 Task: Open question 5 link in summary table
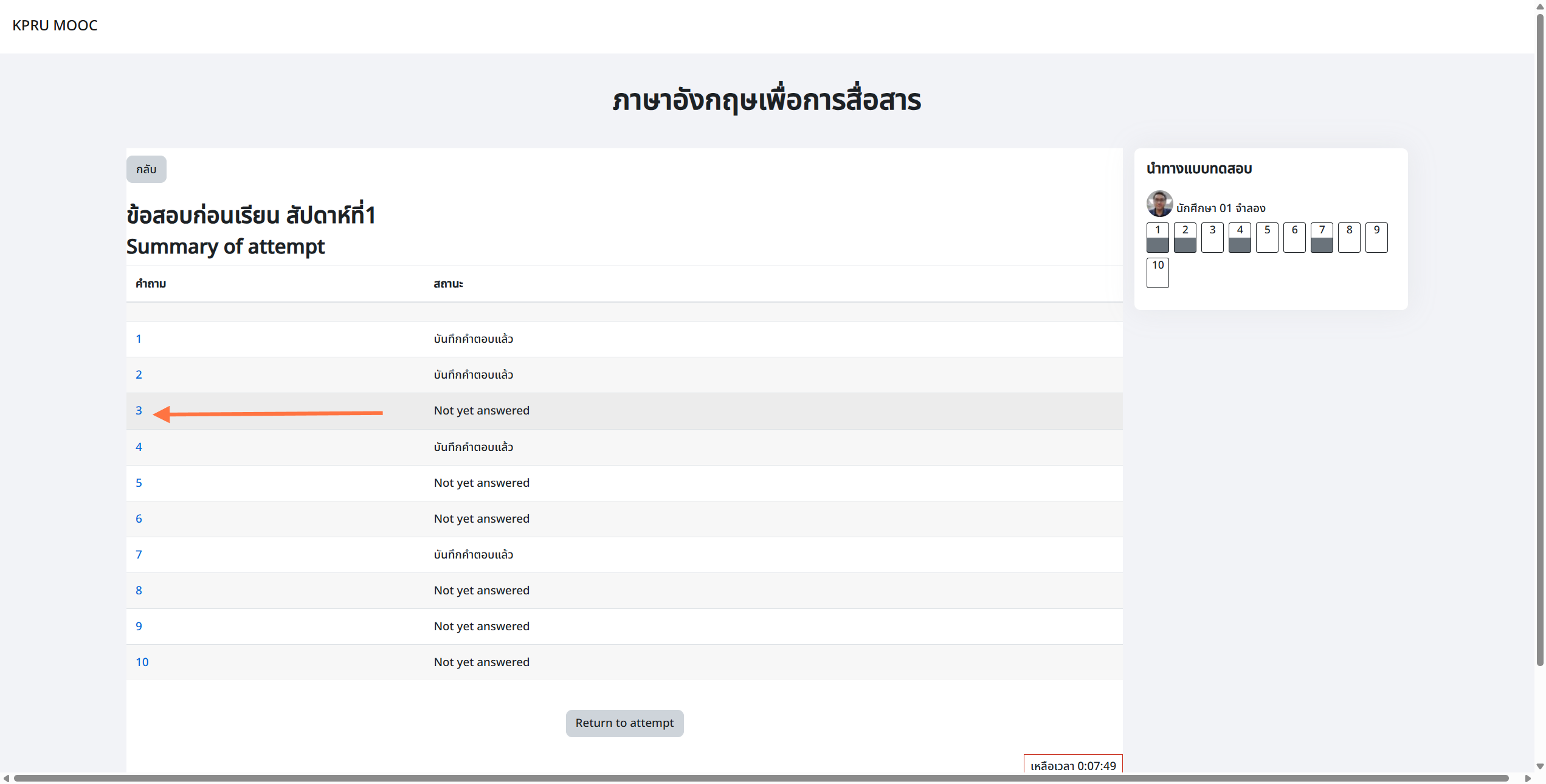139,483
